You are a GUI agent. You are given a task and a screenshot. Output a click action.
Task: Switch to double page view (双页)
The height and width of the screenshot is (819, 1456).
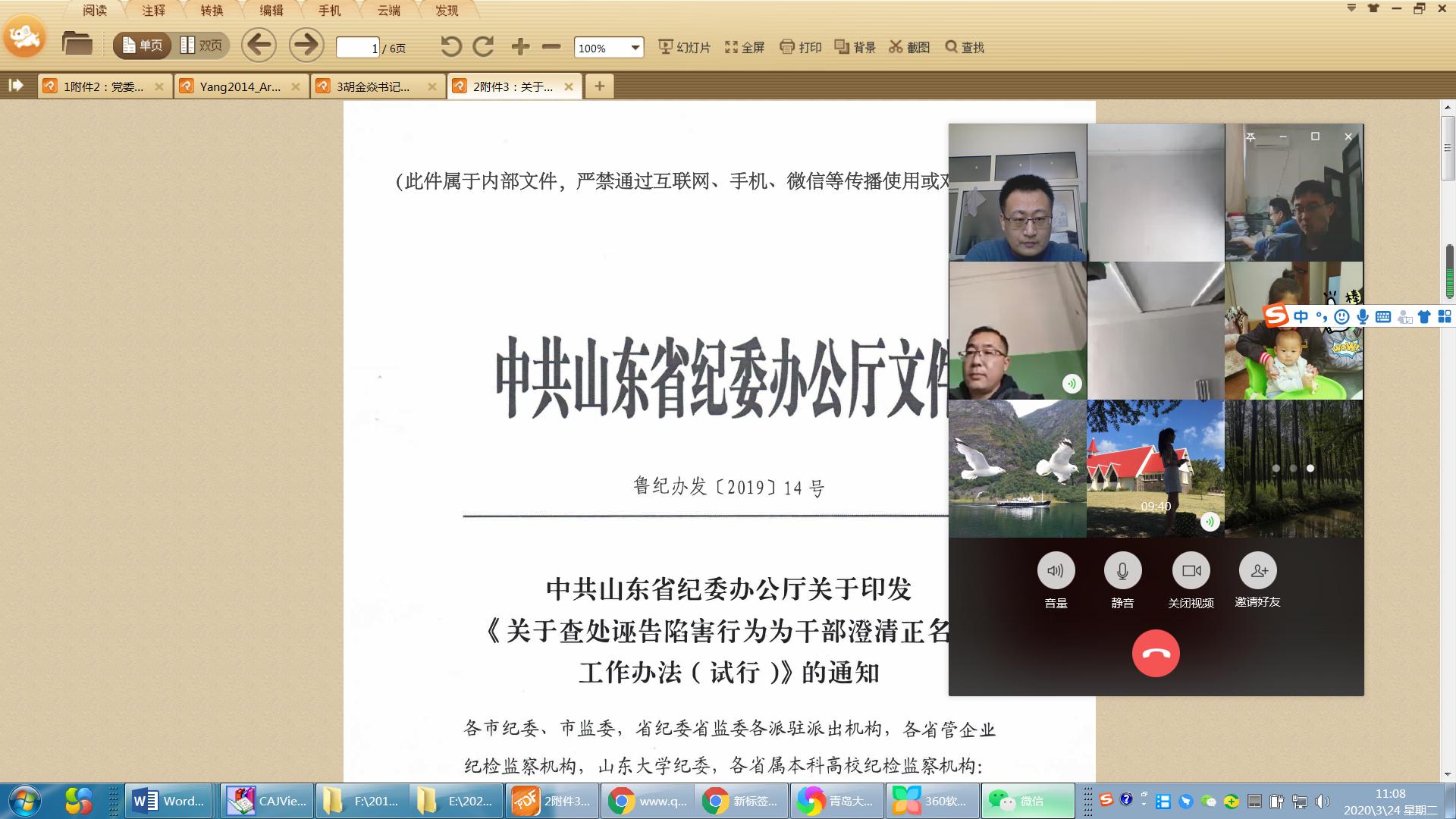pos(201,45)
